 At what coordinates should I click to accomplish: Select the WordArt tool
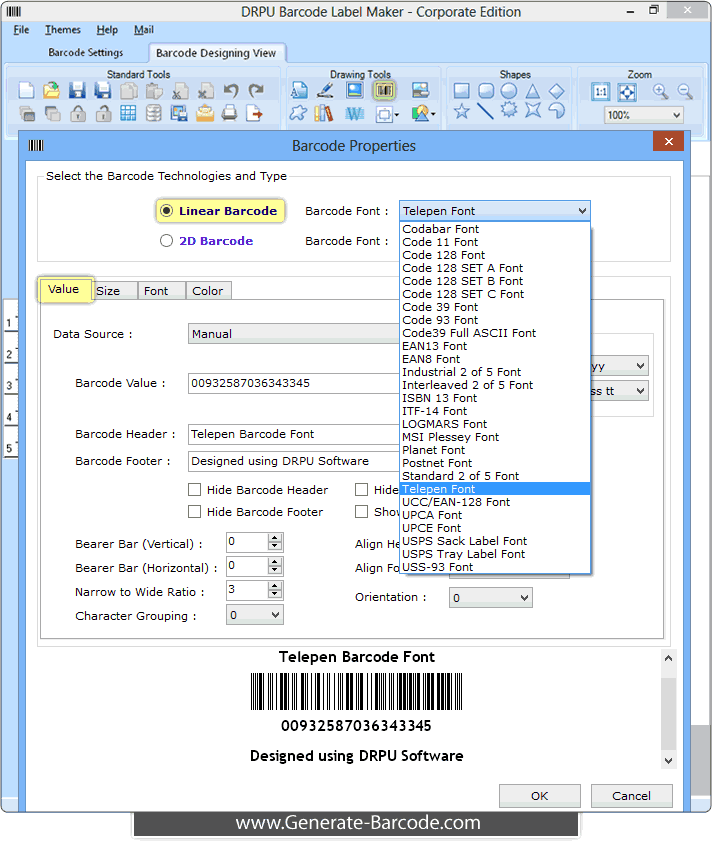pyautogui.click(x=354, y=114)
